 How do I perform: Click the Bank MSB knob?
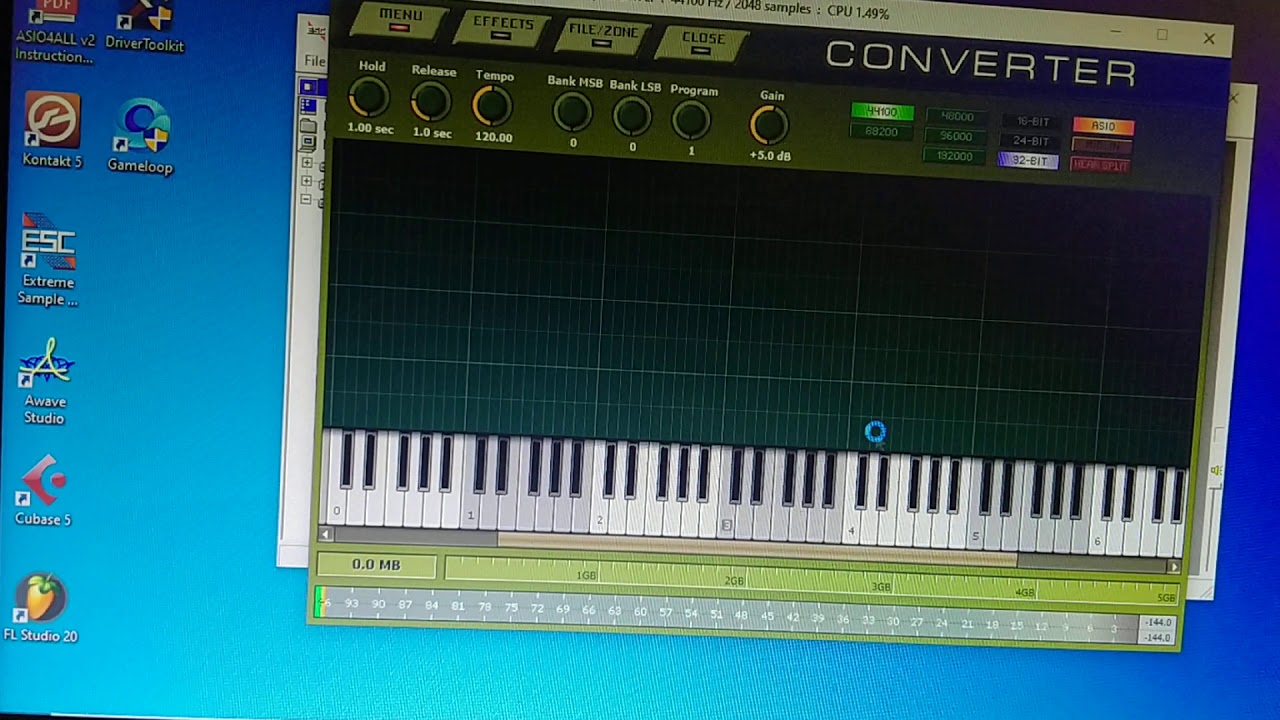(573, 113)
